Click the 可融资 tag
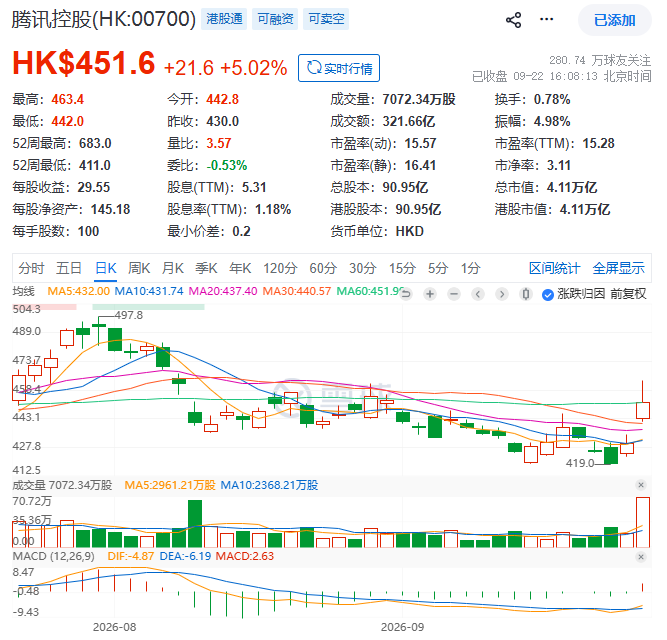 275,19
